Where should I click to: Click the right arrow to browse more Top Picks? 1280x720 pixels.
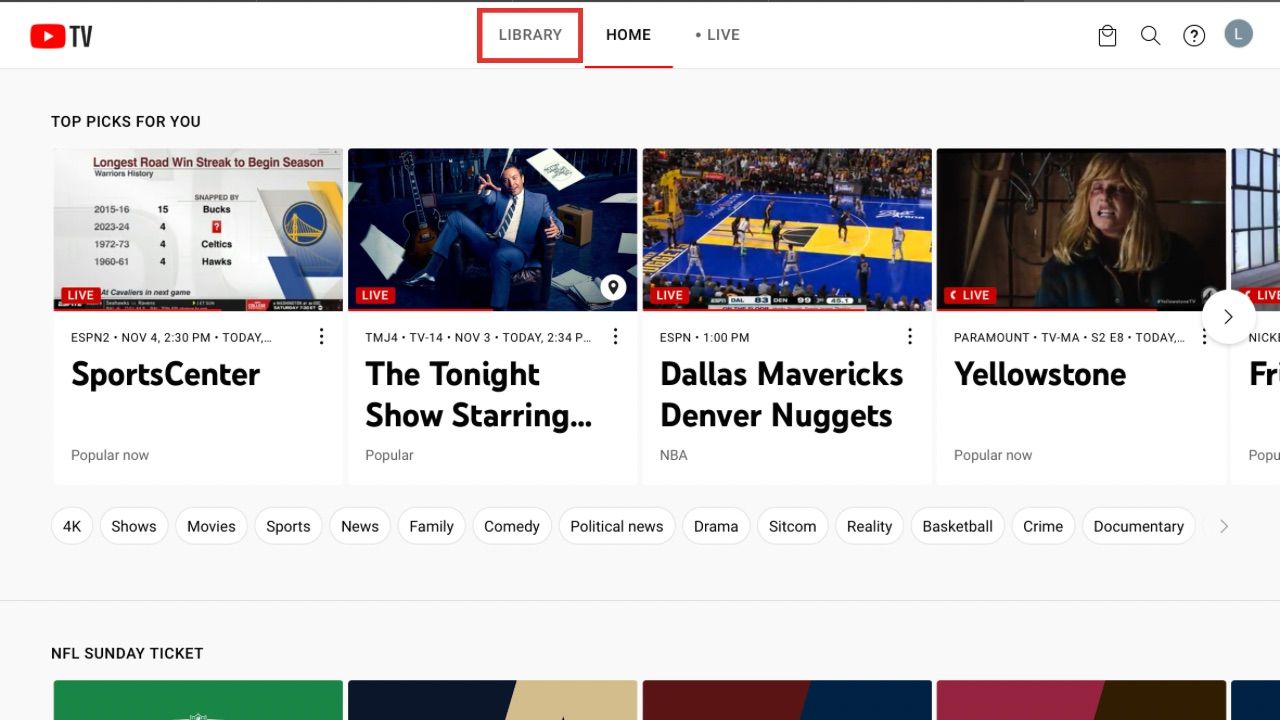click(1229, 317)
